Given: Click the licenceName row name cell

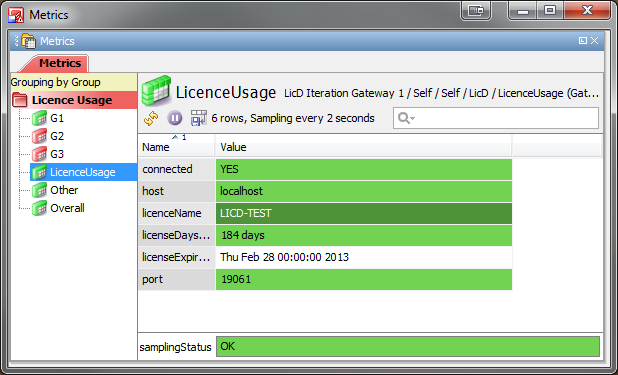Looking at the screenshot, I should pyautogui.click(x=176, y=213).
